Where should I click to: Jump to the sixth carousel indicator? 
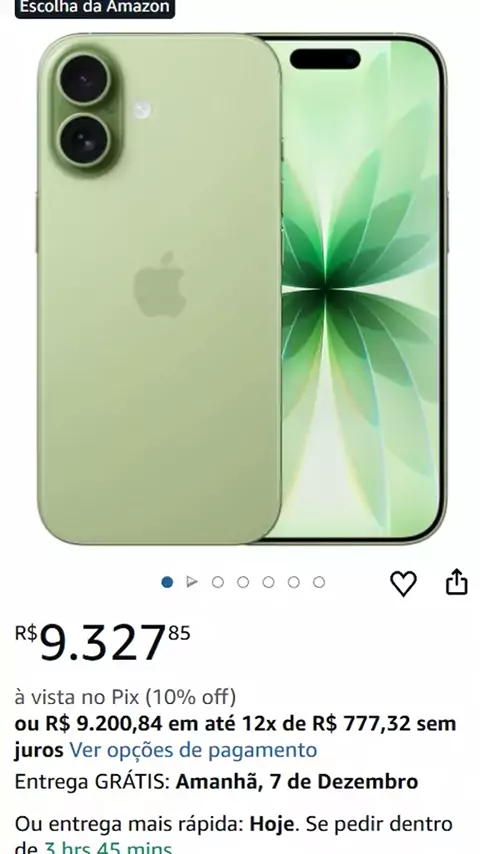pos(293,582)
